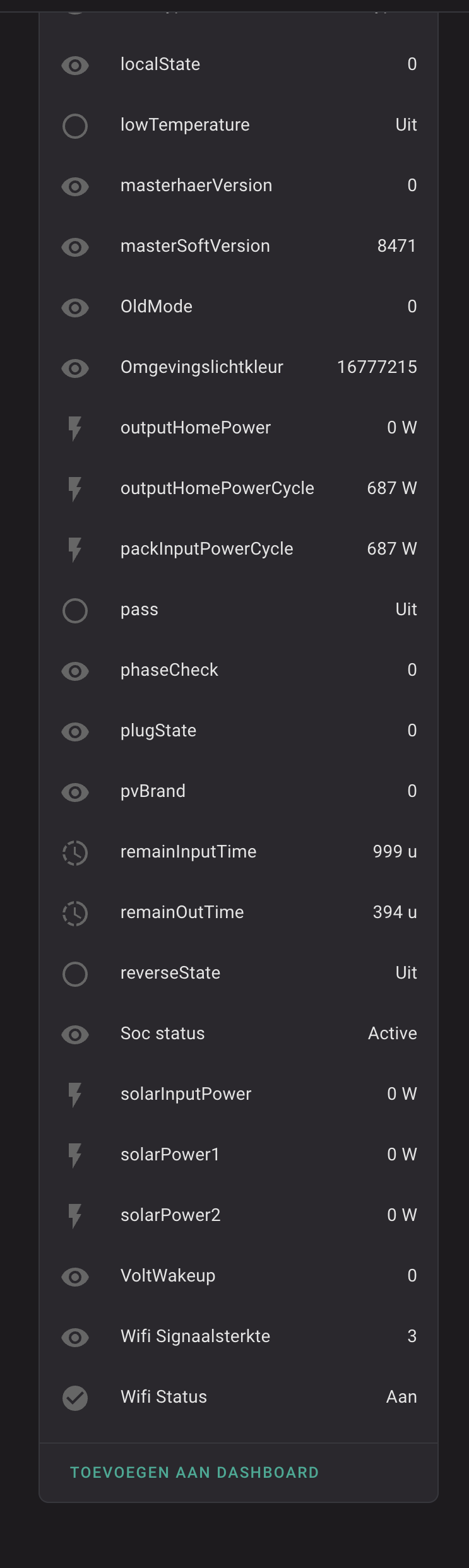Click the eye icon next to Soc status

click(x=75, y=1034)
